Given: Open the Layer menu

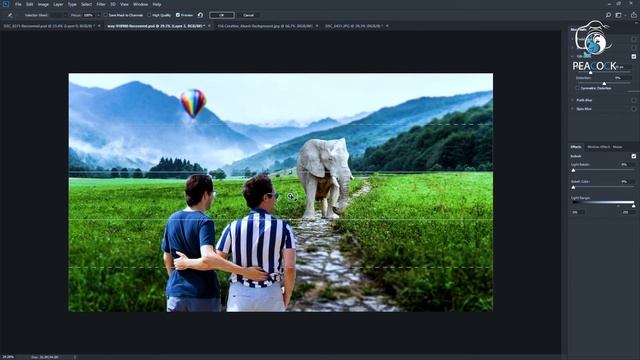Looking at the screenshot, I should coord(58,4).
